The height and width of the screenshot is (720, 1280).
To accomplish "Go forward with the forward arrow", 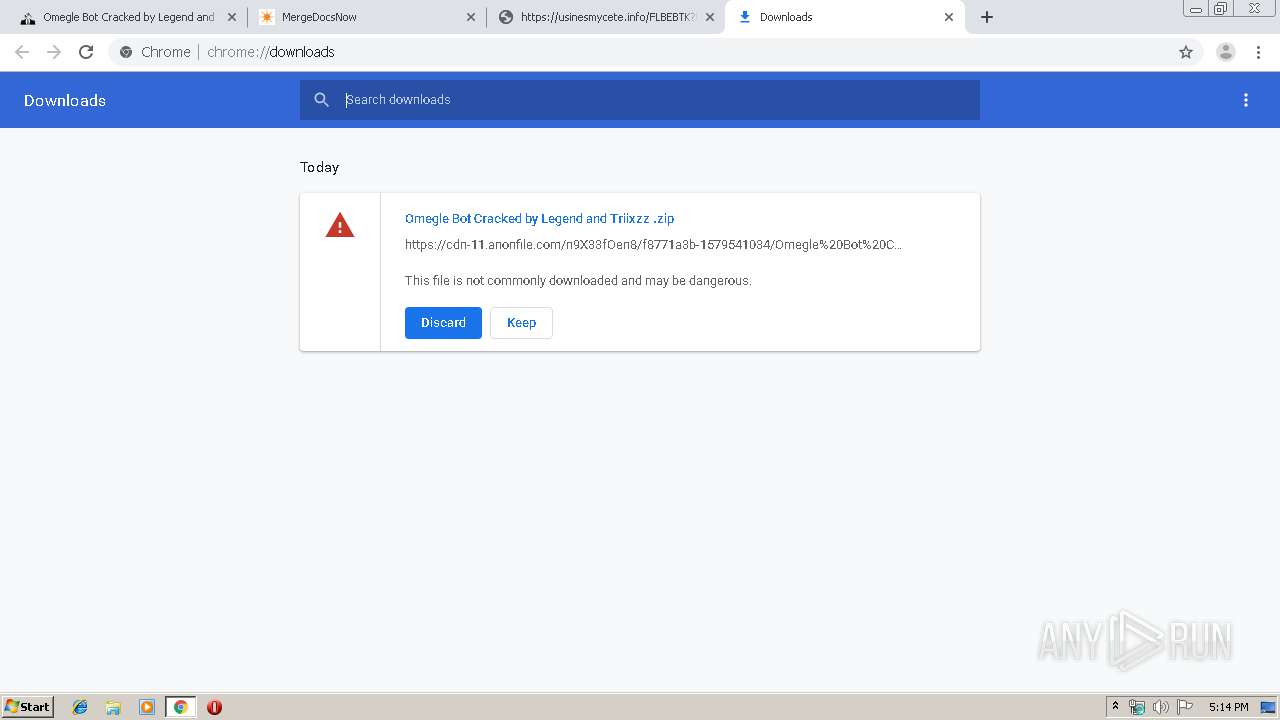I will click(x=54, y=52).
